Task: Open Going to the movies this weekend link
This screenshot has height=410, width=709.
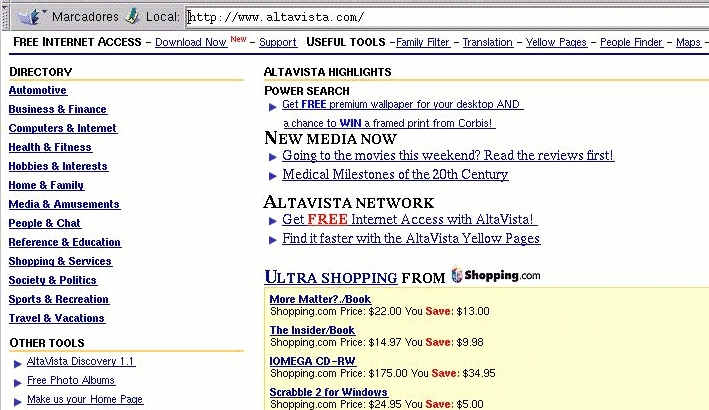Action: 448,156
